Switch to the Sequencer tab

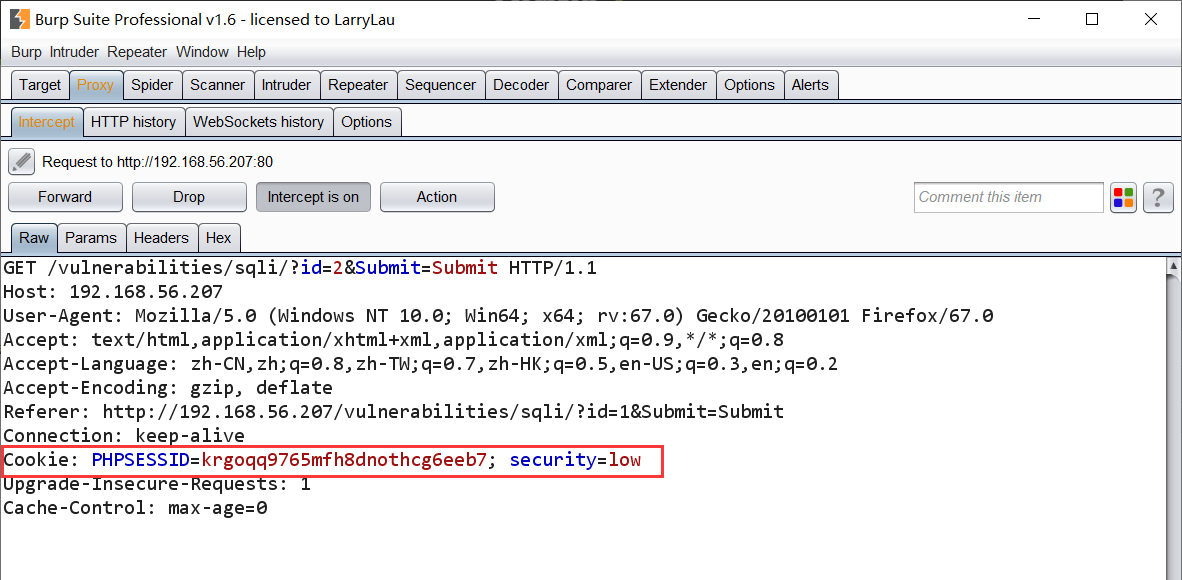point(440,85)
